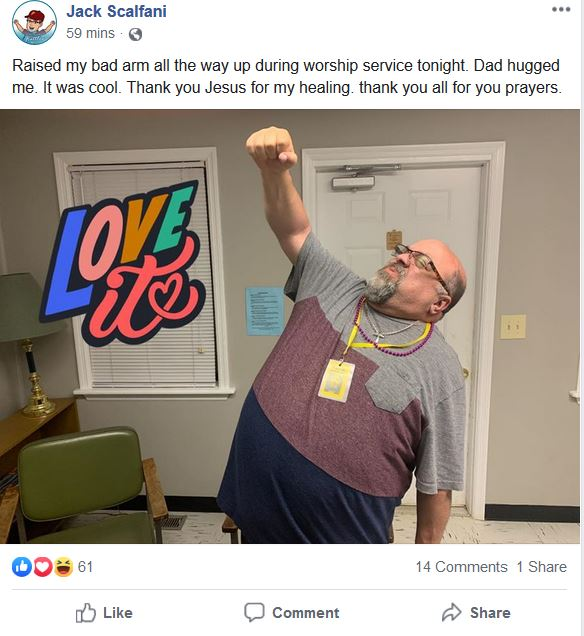584x636 pixels.
Task: Click the thumbs-up outline icon beside Like
Action: click(86, 612)
